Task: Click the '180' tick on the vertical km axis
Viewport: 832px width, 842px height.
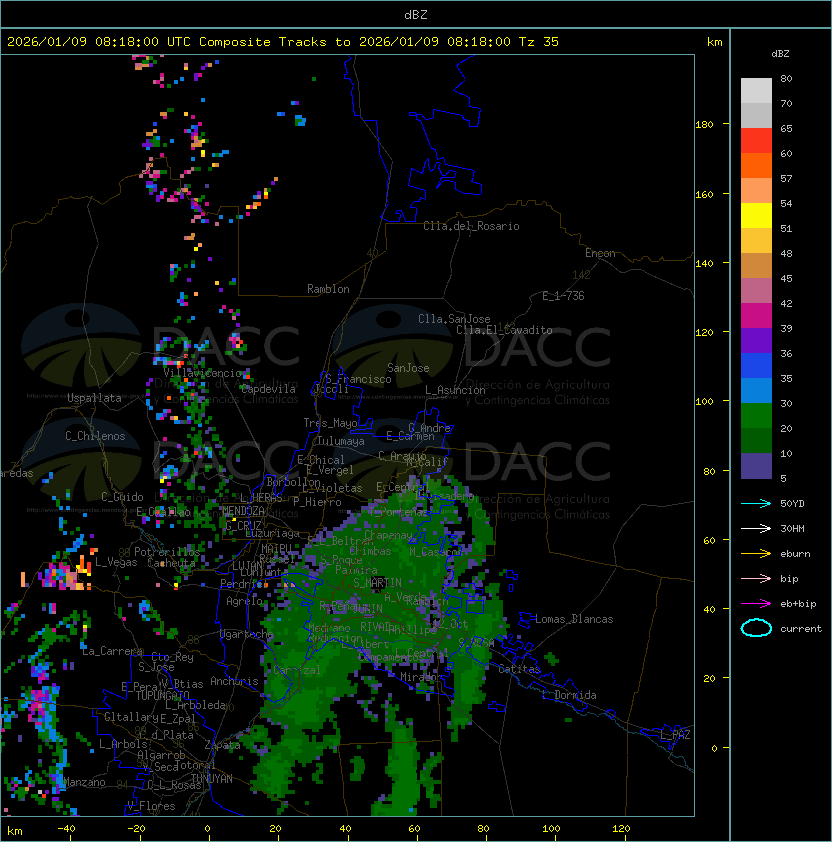Action: pos(704,125)
